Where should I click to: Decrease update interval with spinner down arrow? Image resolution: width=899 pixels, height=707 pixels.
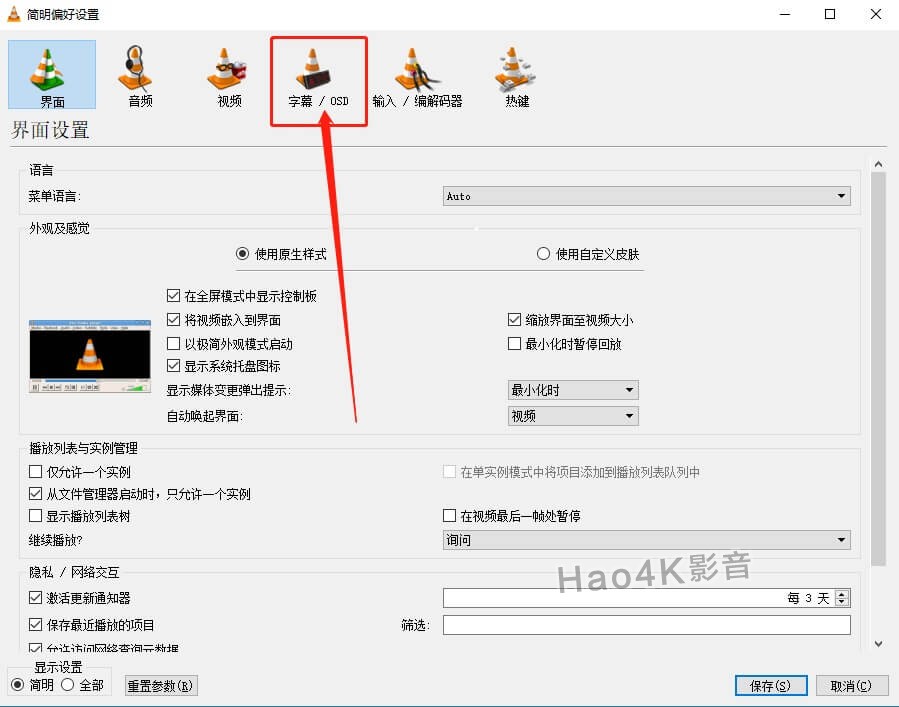(842, 602)
